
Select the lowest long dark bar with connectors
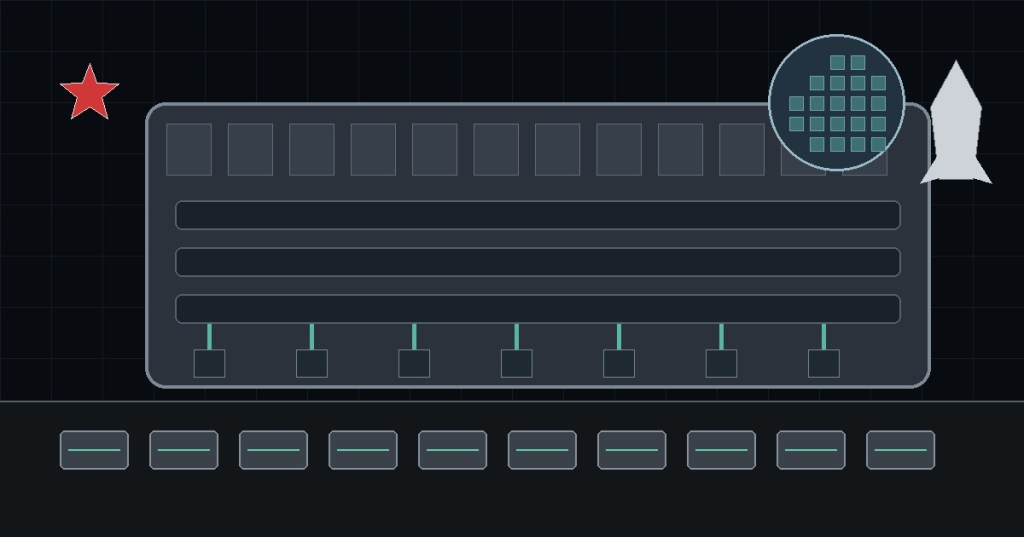click(538, 309)
